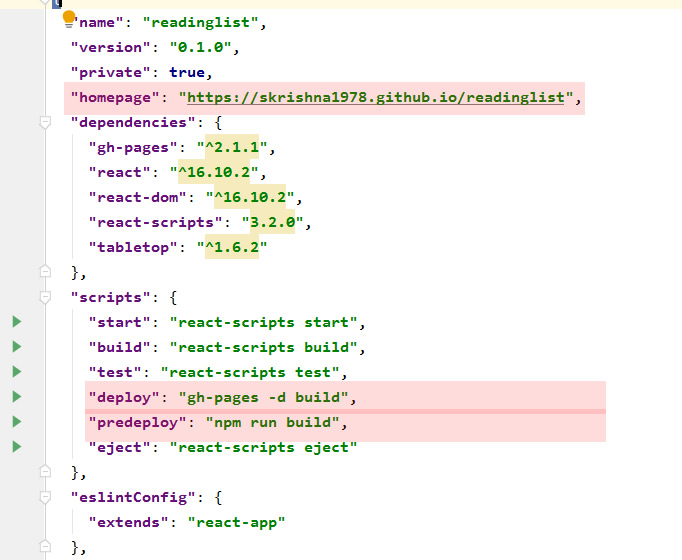Click the "gh-pages -d build" deploy value
Viewport: 682px width, 560px height.
click(264, 397)
